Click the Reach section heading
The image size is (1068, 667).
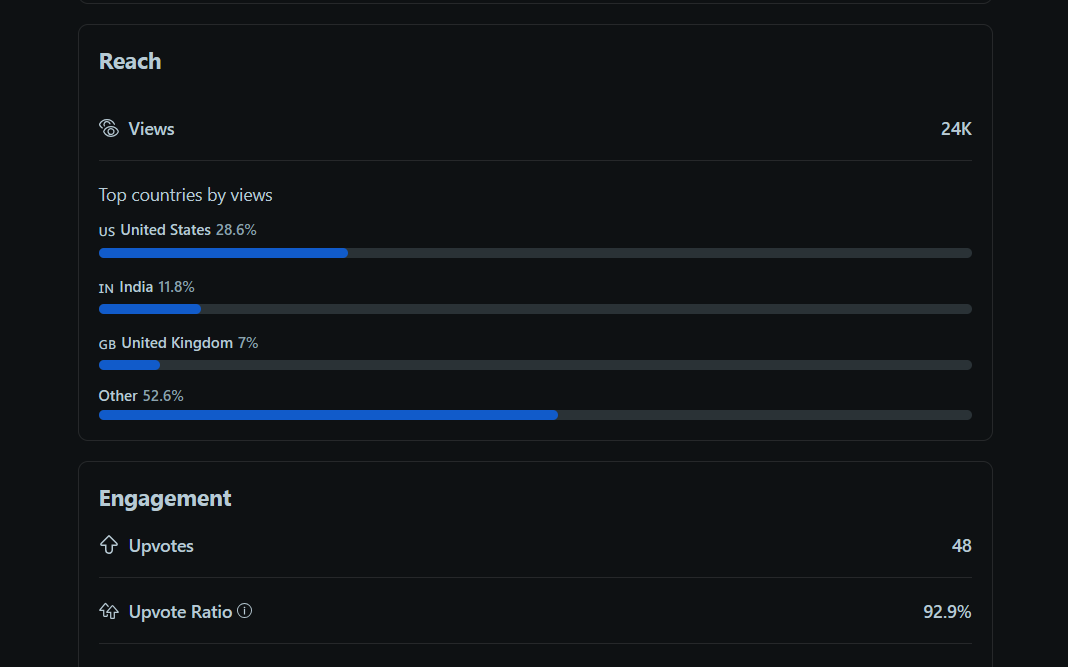click(130, 61)
